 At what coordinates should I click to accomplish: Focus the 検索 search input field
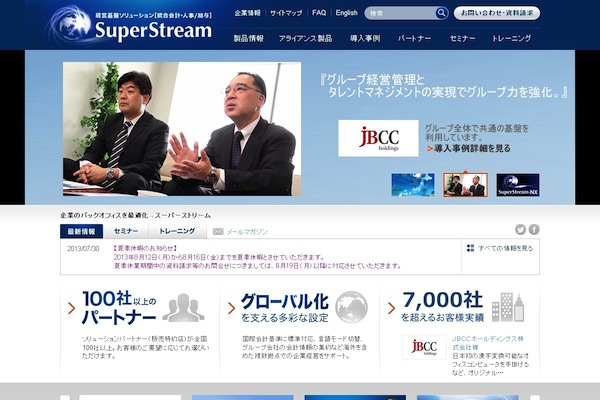point(400,13)
